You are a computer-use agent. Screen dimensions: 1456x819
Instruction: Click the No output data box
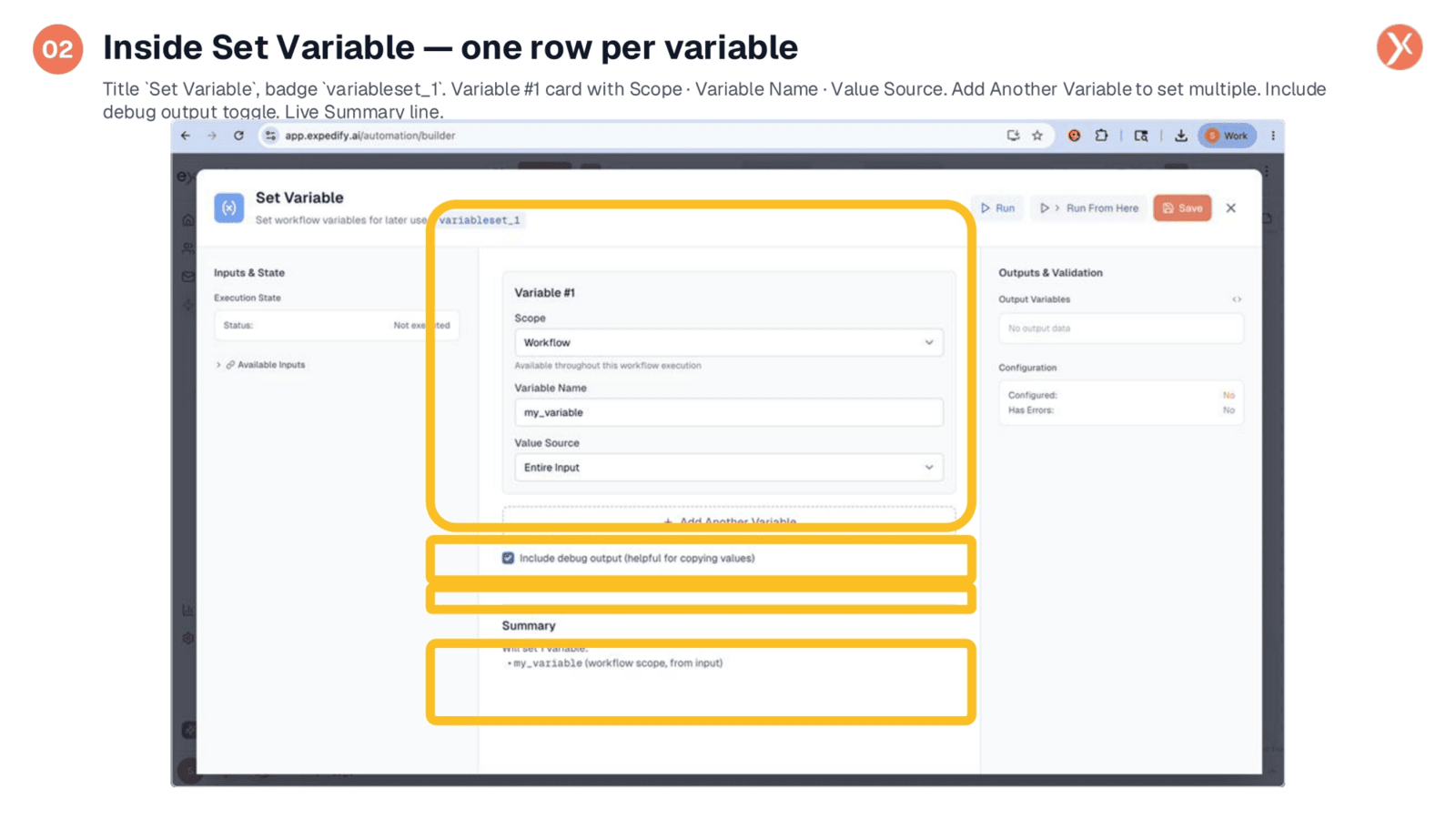point(1120,329)
